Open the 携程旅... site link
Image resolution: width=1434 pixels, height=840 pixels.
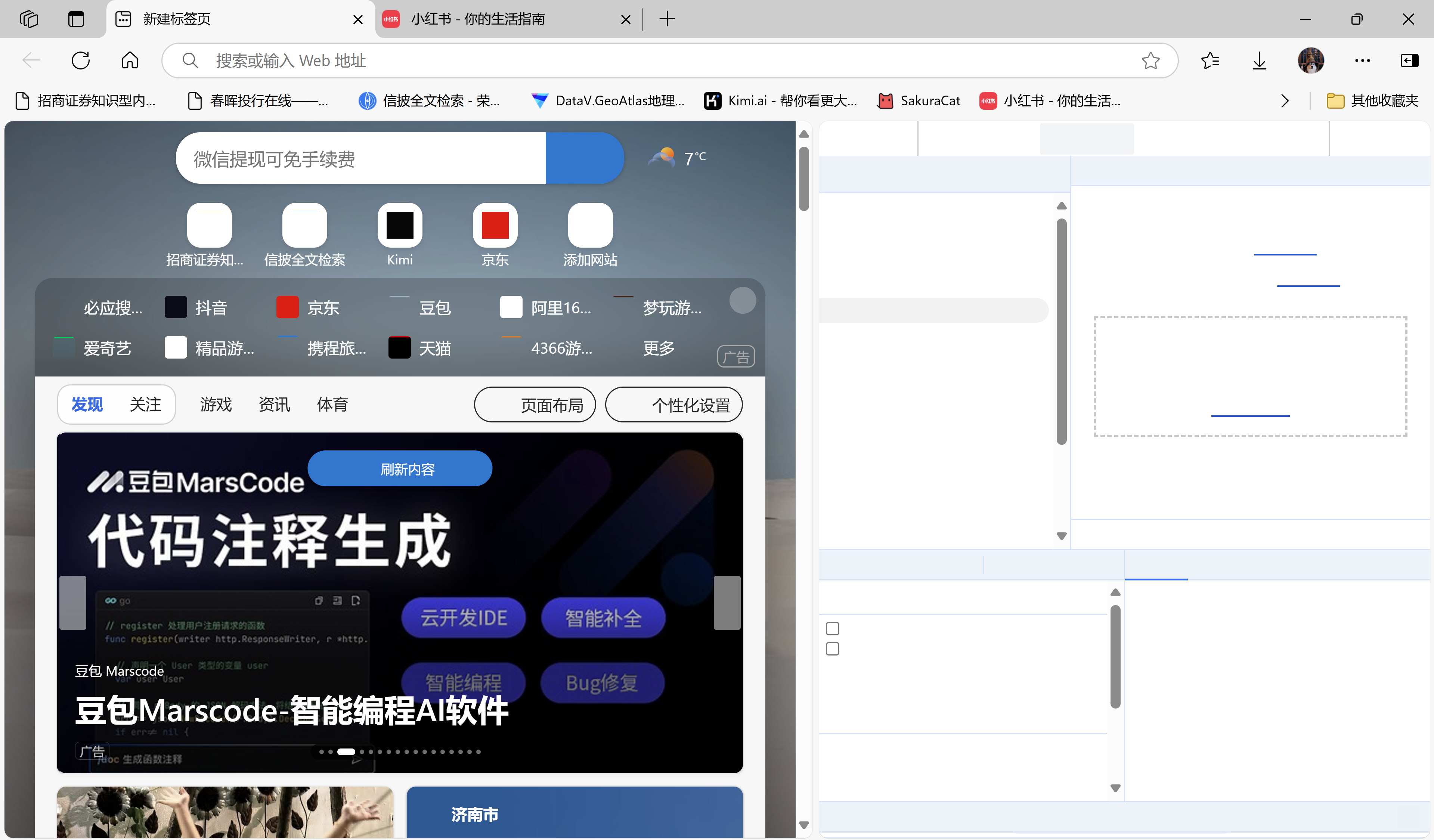[322, 348]
